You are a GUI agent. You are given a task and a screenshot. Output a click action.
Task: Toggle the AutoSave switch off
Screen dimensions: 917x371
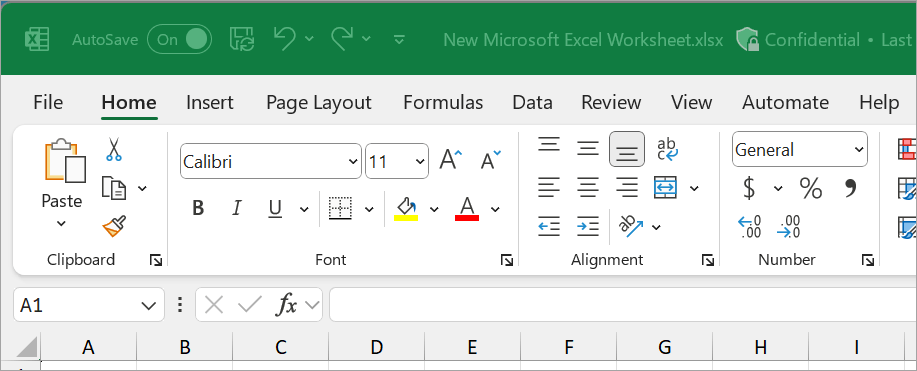click(179, 39)
